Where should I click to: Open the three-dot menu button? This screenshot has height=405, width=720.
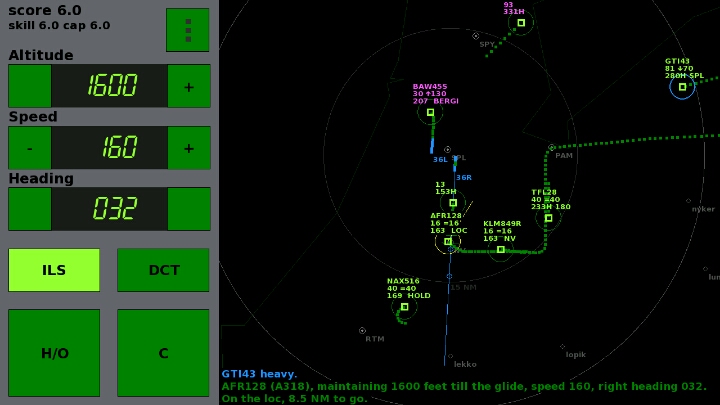187,30
